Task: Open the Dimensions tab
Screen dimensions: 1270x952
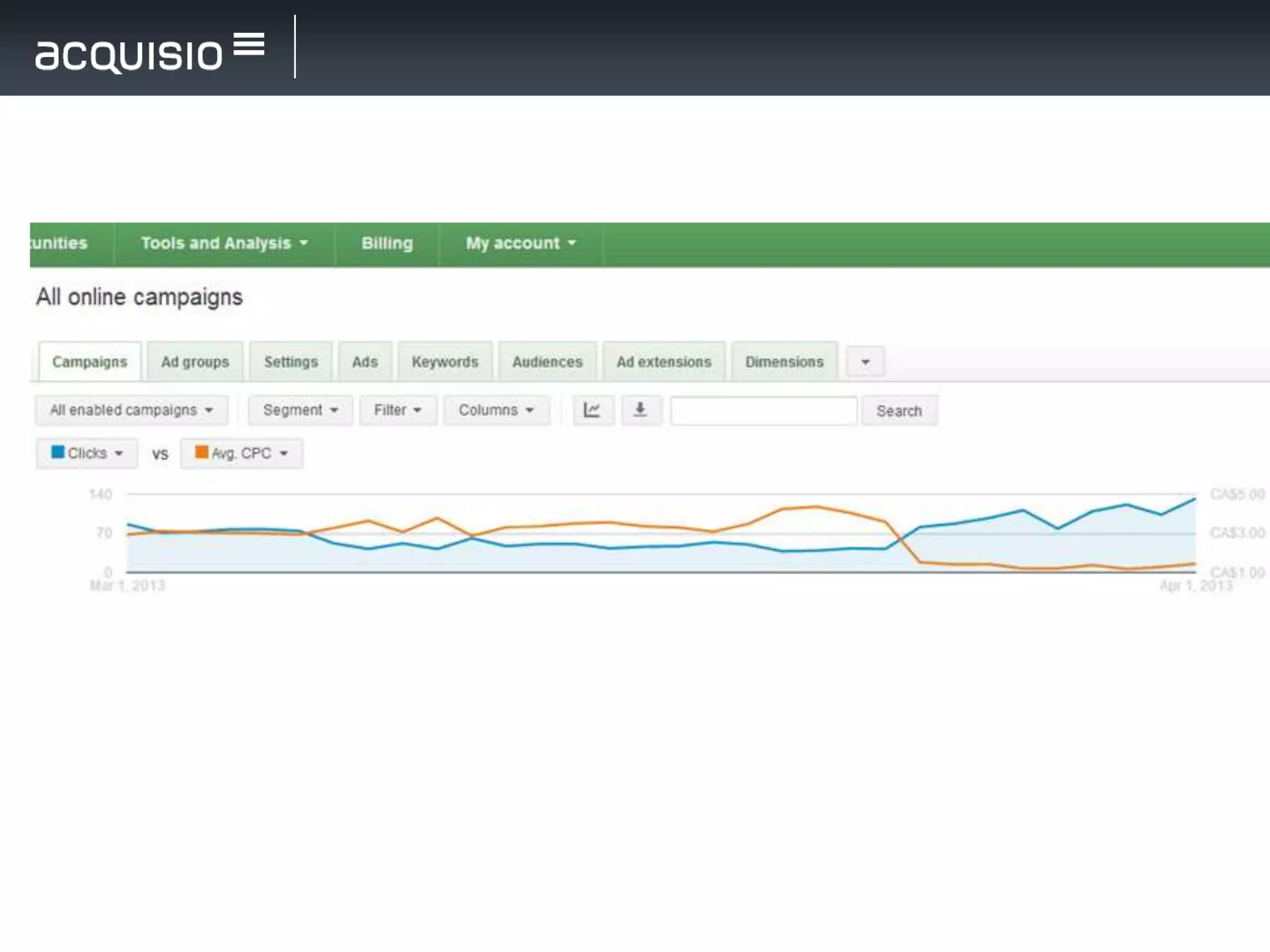Action: [x=784, y=362]
